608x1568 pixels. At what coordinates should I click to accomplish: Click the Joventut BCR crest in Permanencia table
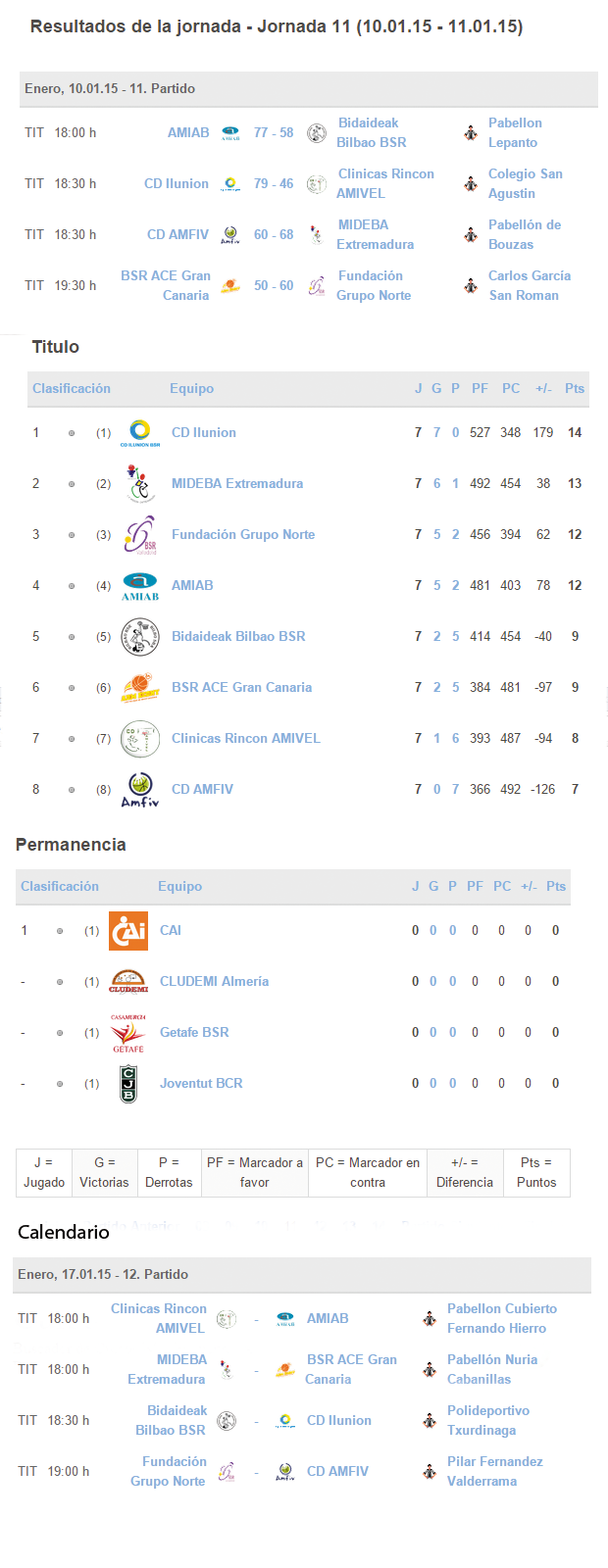pyautogui.click(x=128, y=1084)
